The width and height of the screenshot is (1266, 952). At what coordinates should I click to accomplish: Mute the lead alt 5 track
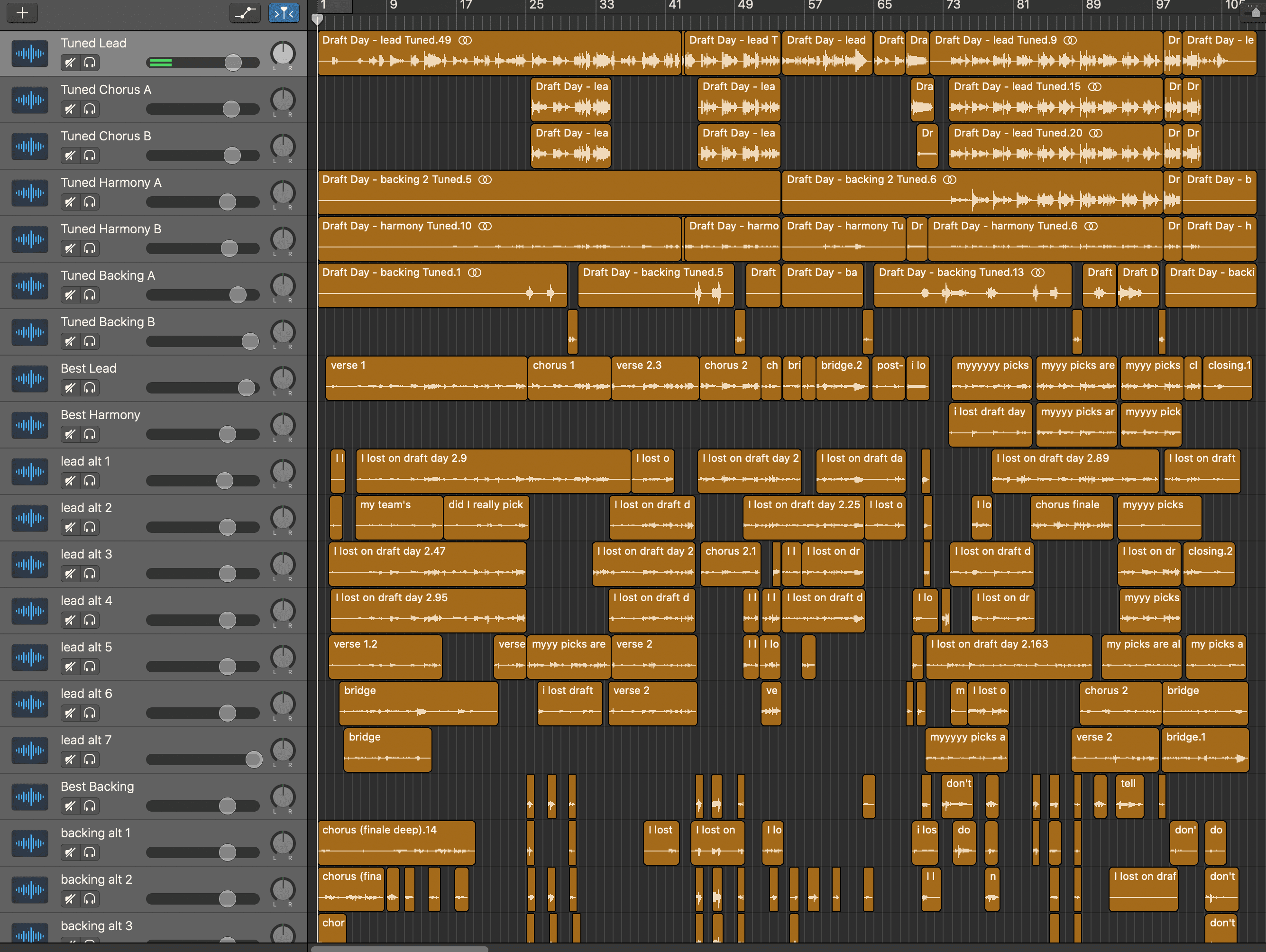coord(70,666)
